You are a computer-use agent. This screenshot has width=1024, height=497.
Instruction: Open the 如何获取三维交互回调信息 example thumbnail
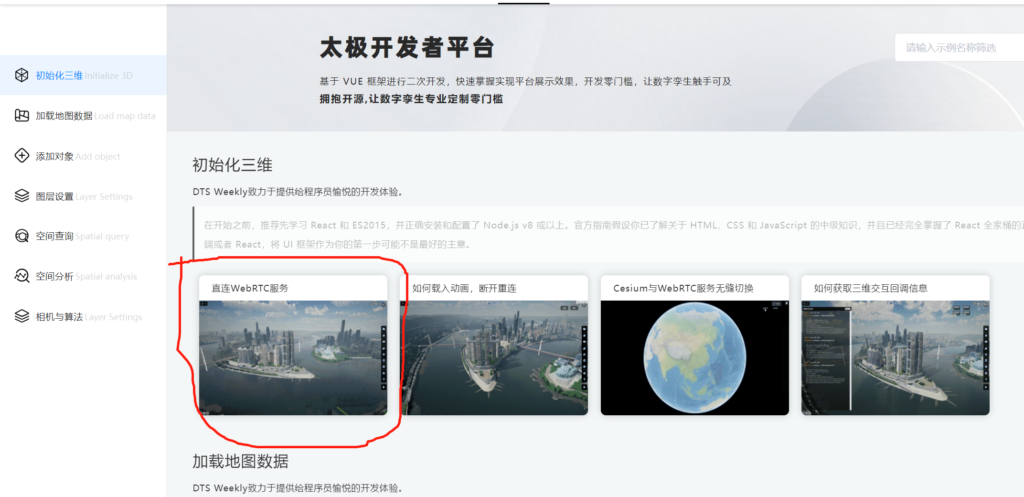coord(895,358)
